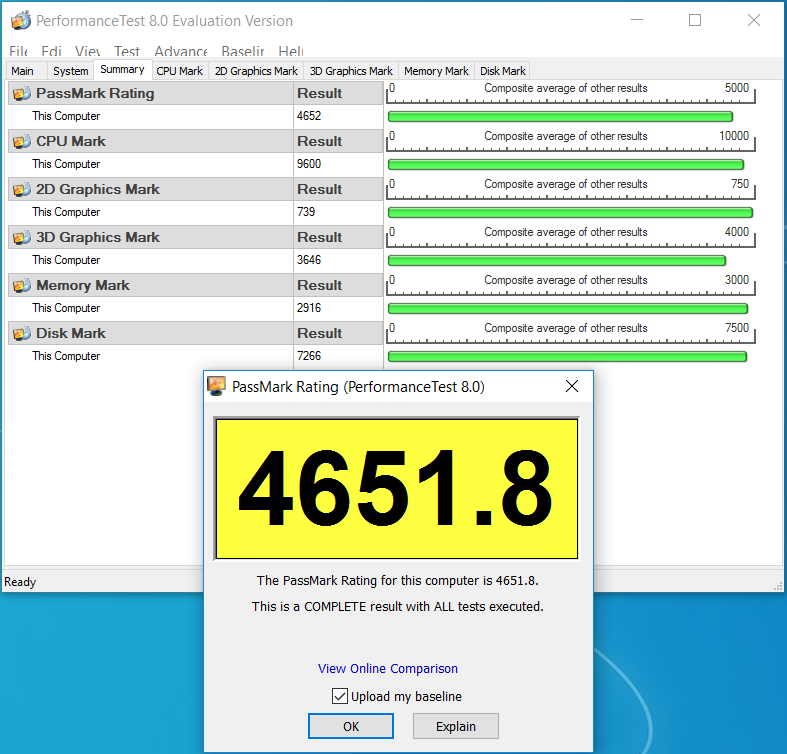This screenshot has height=754, width=787.
Task: Click the Memory Mark row icon
Action: pos(22,285)
